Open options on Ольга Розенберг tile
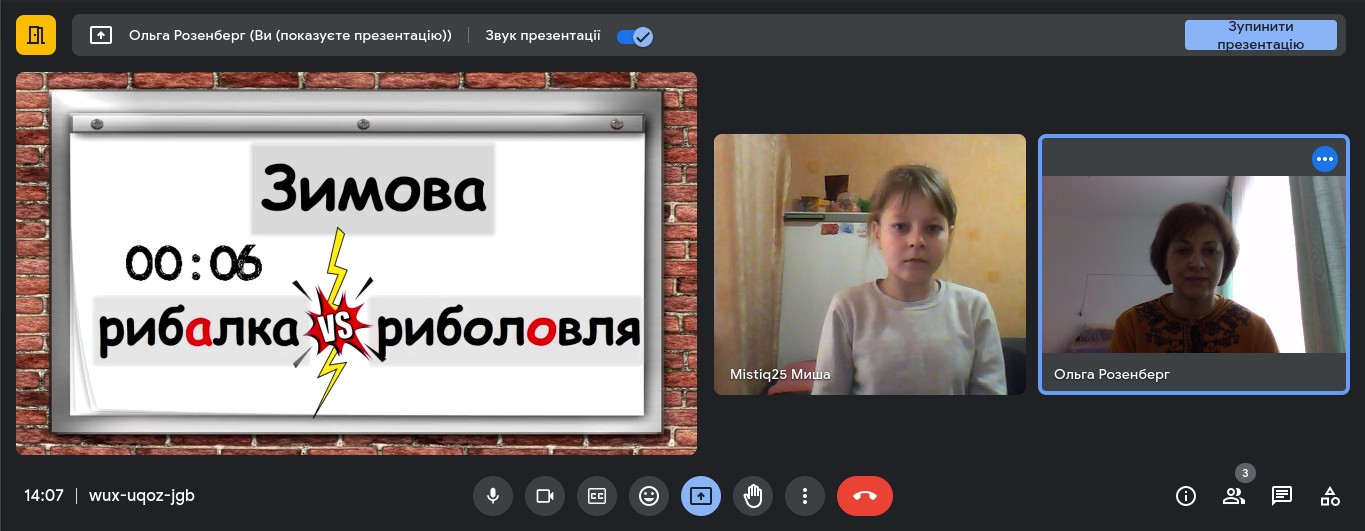The width and height of the screenshot is (1365, 531). (x=1324, y=159)
